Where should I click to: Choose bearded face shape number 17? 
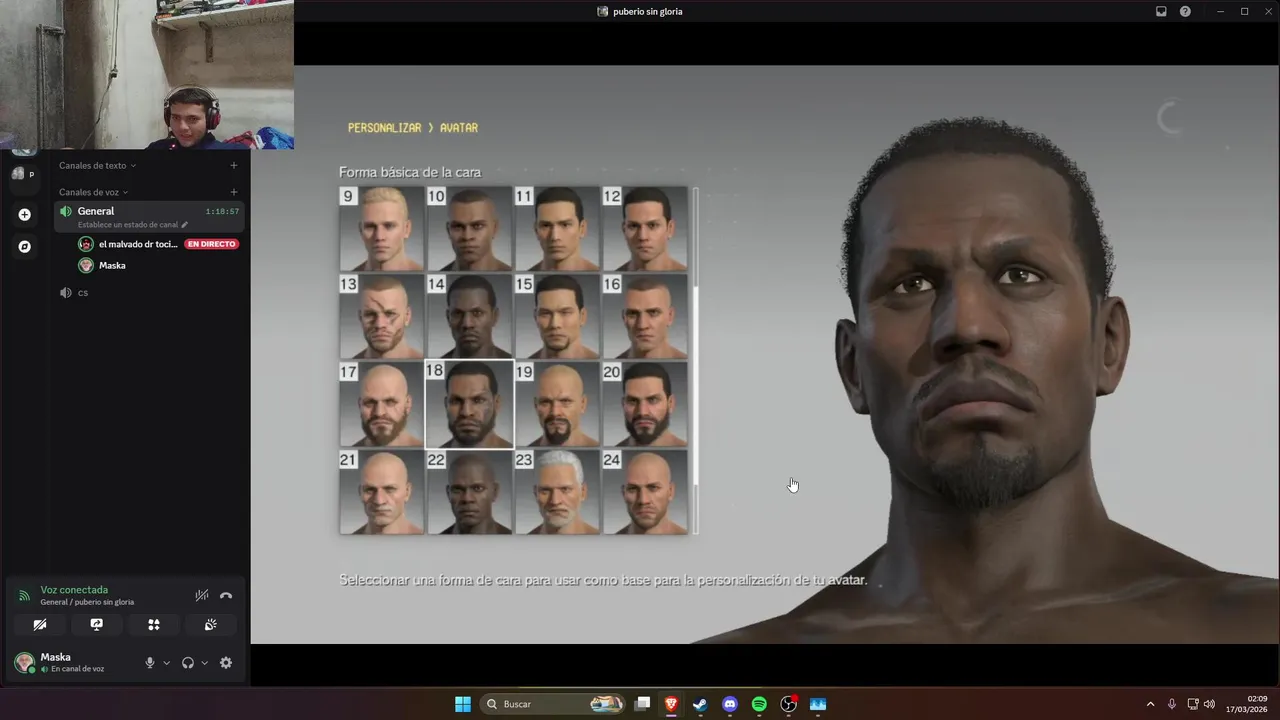coord(382,404)
